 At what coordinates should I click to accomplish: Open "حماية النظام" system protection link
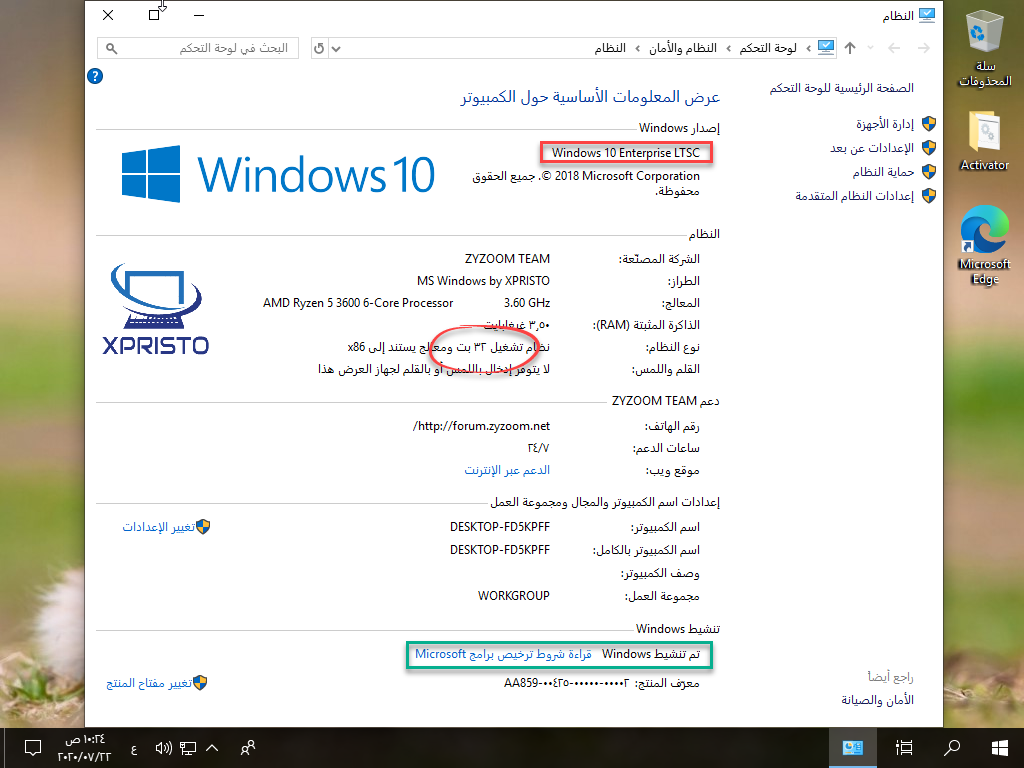(x=883, y=172)
